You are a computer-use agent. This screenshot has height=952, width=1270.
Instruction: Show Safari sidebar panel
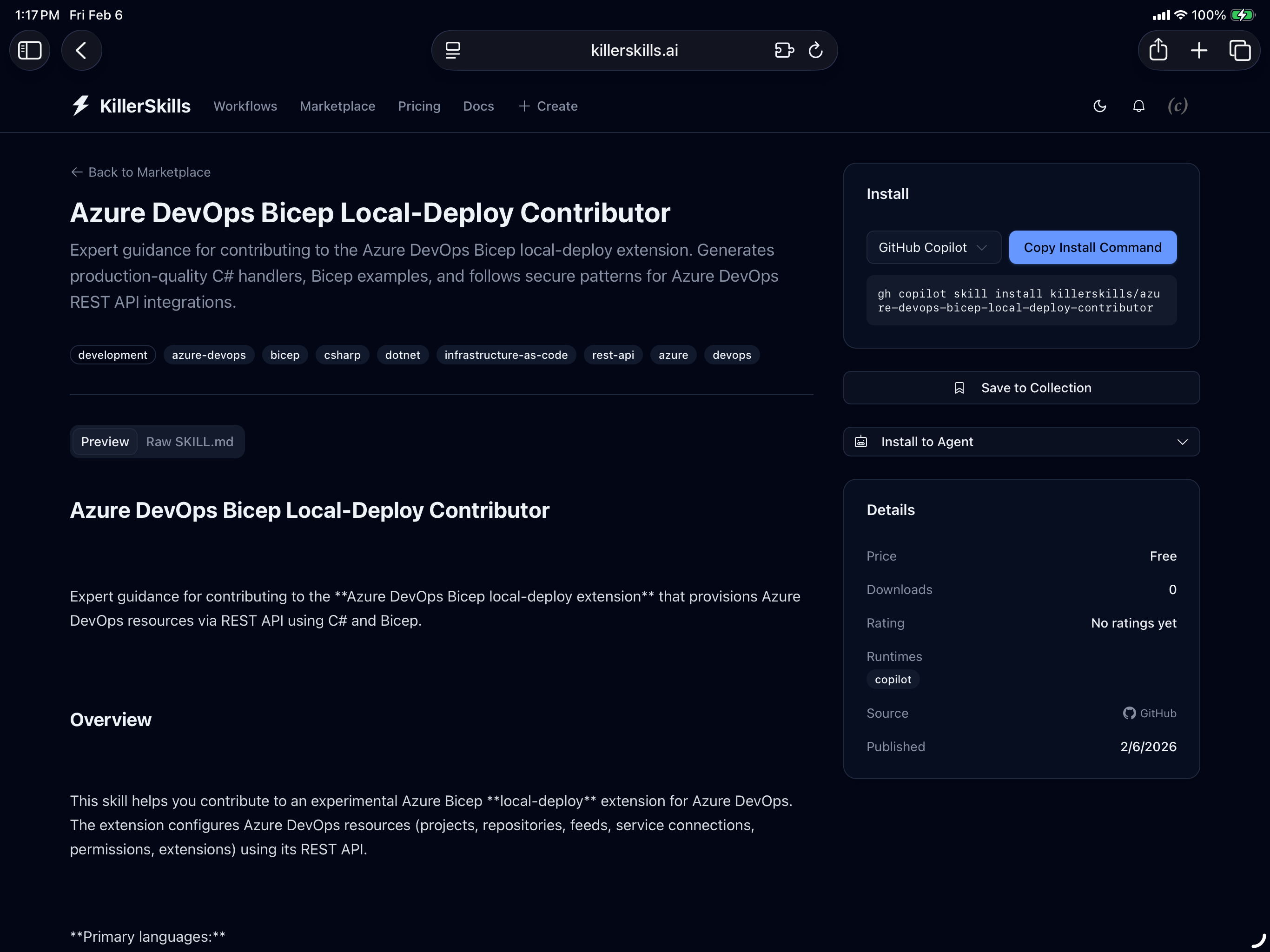[30, 51]
